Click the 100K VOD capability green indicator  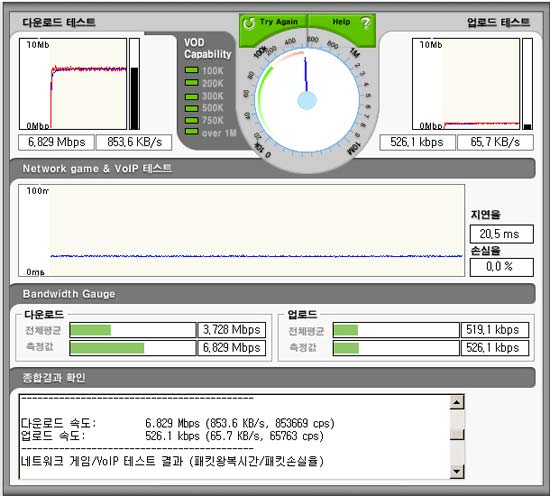(192, 70)
